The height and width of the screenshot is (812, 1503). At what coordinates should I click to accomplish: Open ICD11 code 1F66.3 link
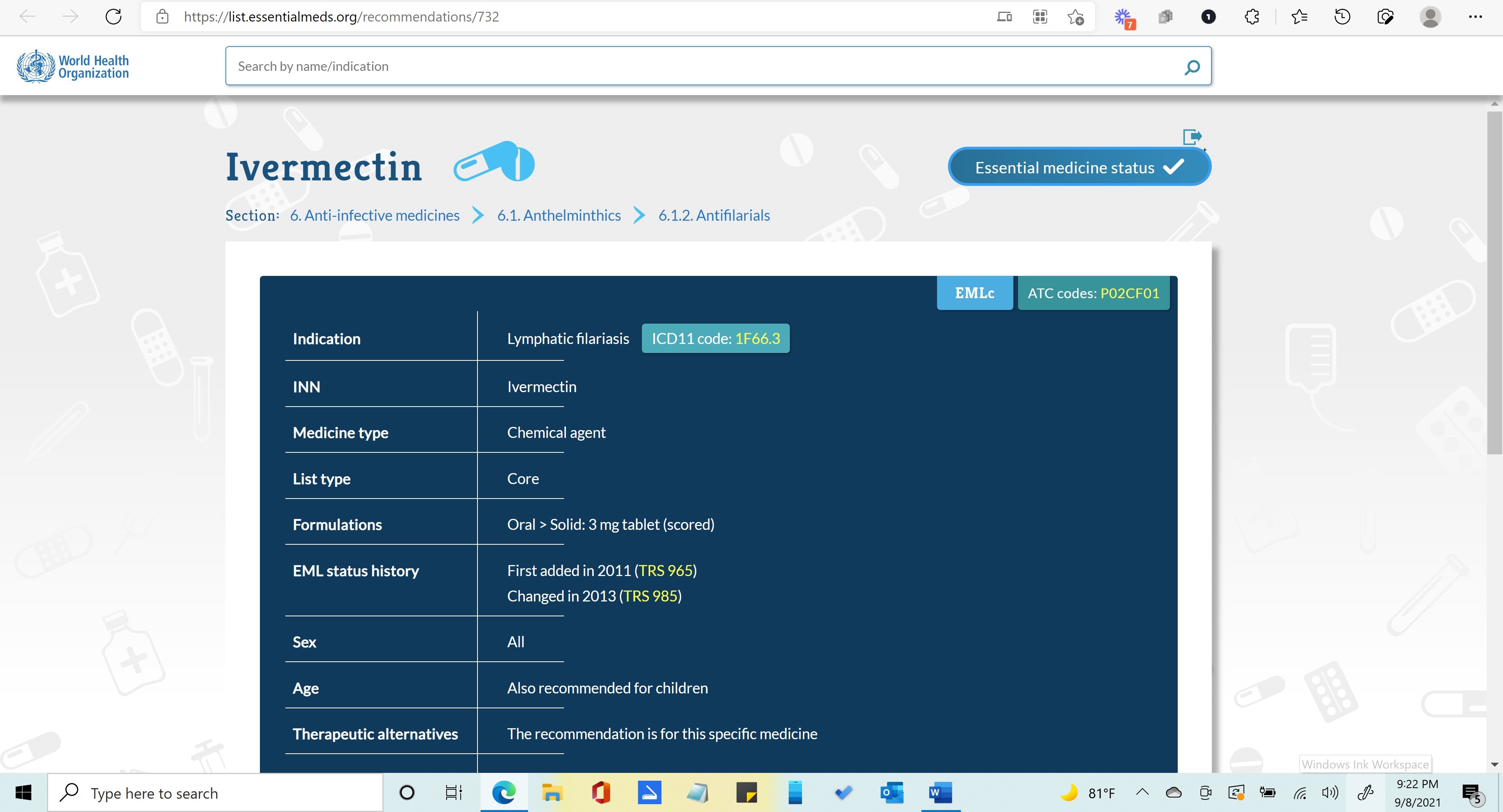[757, 338]
